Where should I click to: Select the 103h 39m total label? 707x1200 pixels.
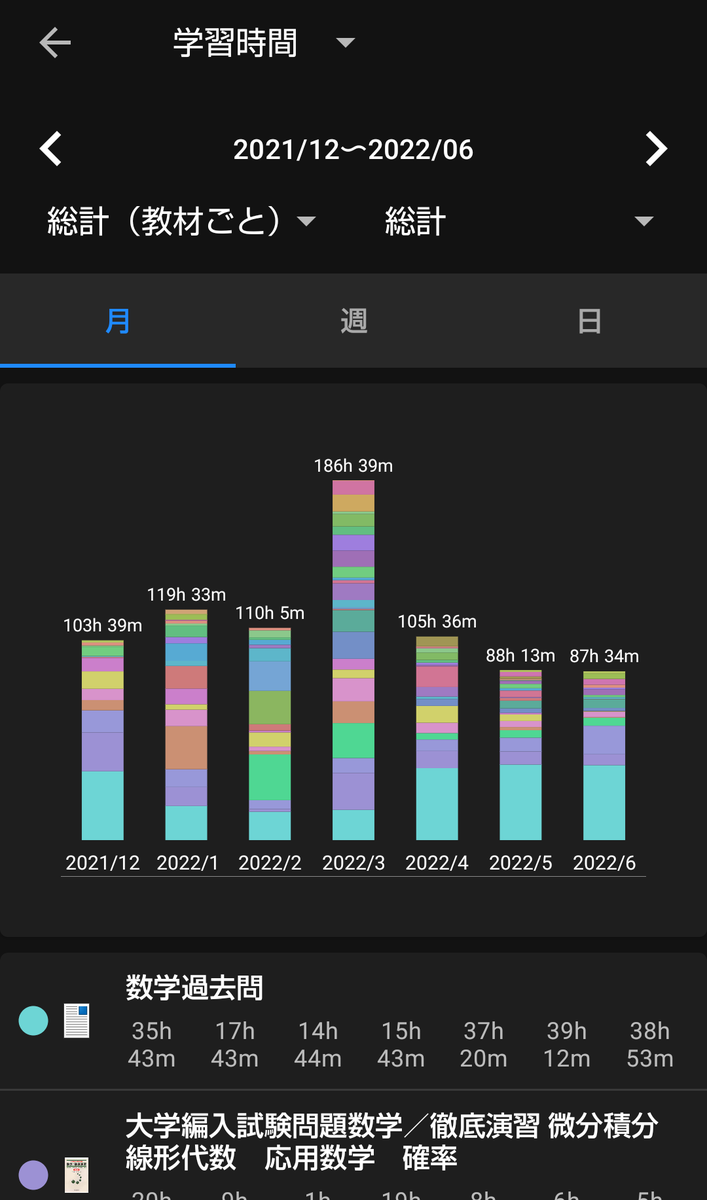pos(102,626)
